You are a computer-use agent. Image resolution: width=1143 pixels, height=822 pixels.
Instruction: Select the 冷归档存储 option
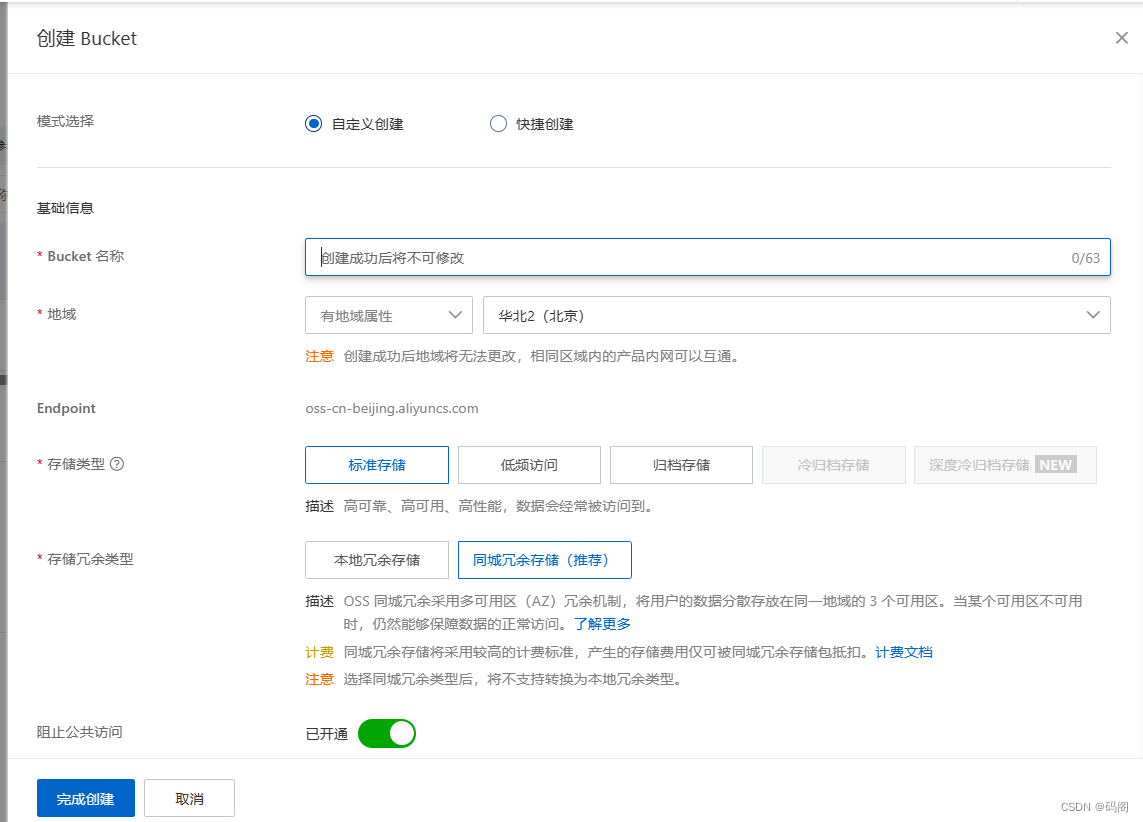pyautogui.click(x=833, y=464)
